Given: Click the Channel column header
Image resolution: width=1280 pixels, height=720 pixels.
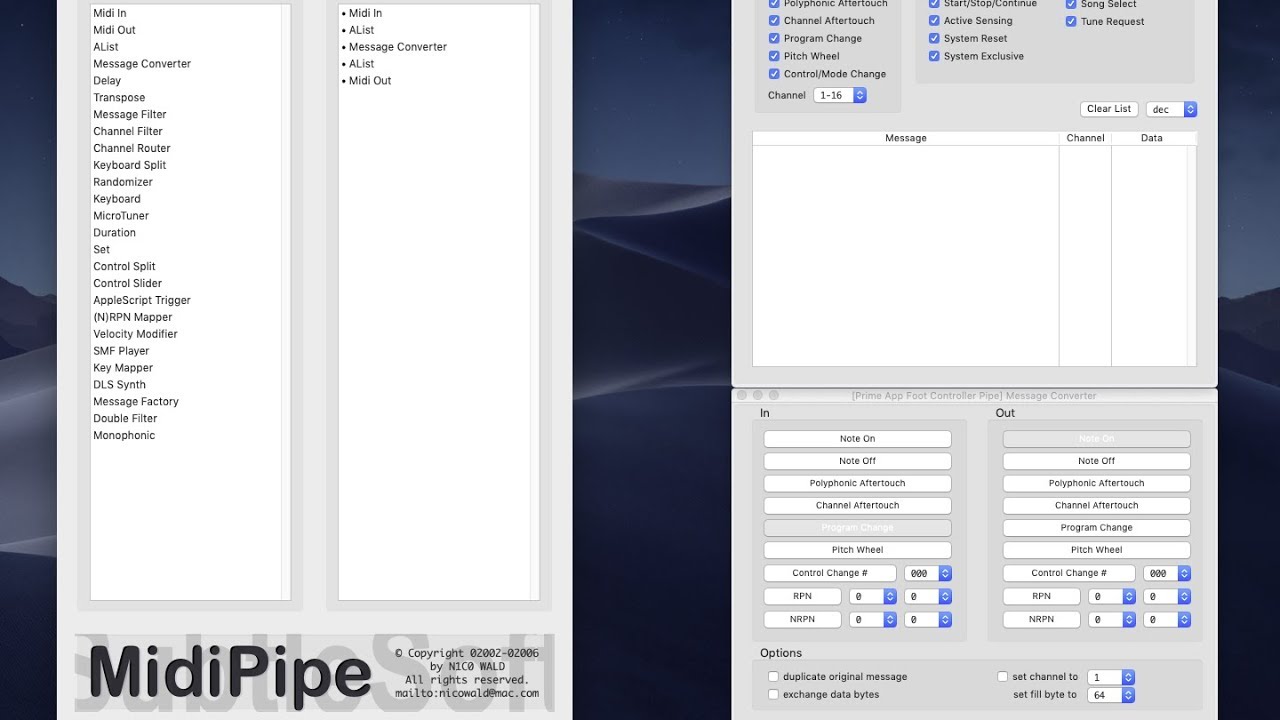Looking at the screenshot, I should (1085, 138).
